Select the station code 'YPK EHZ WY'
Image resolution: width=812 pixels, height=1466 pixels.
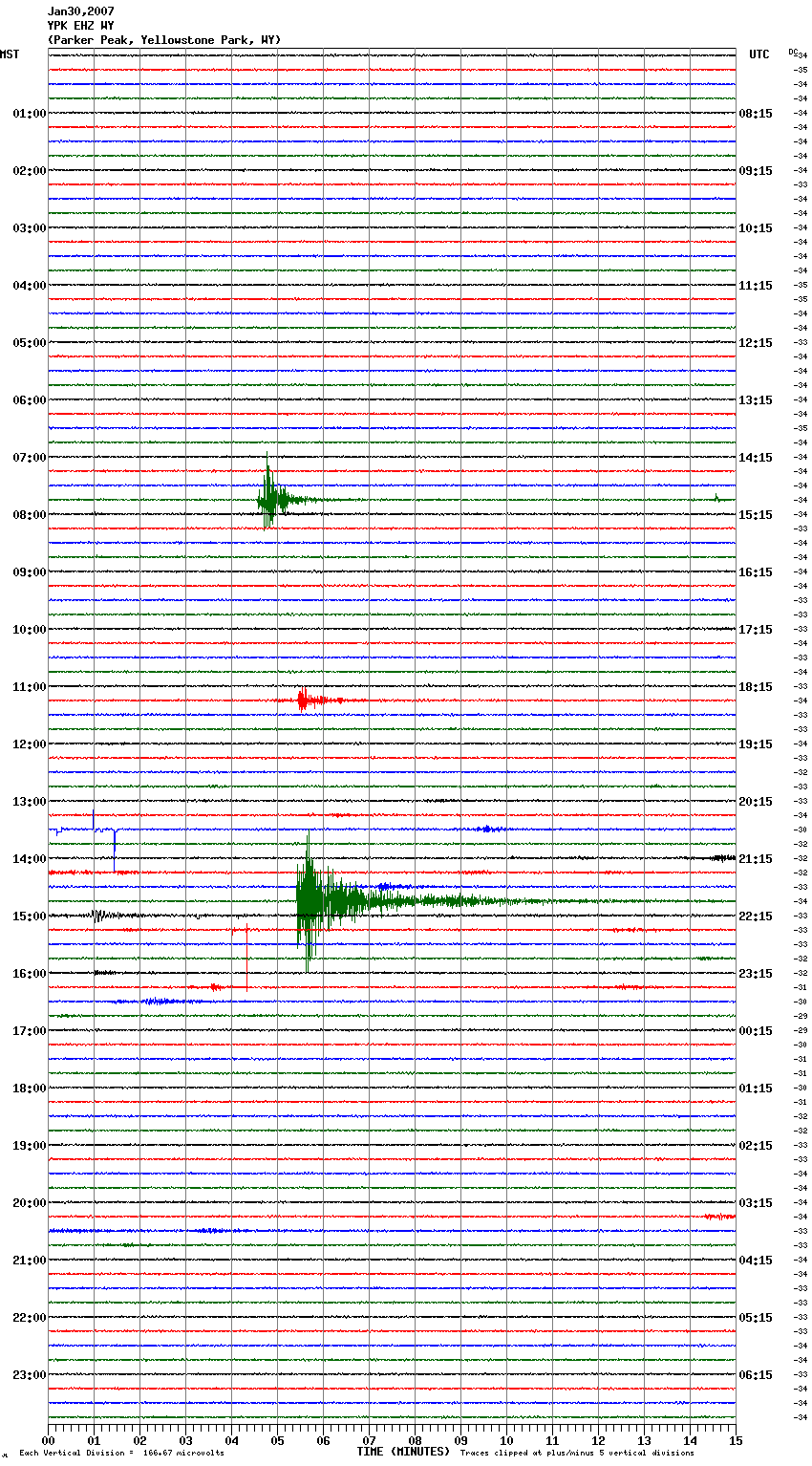80,26
